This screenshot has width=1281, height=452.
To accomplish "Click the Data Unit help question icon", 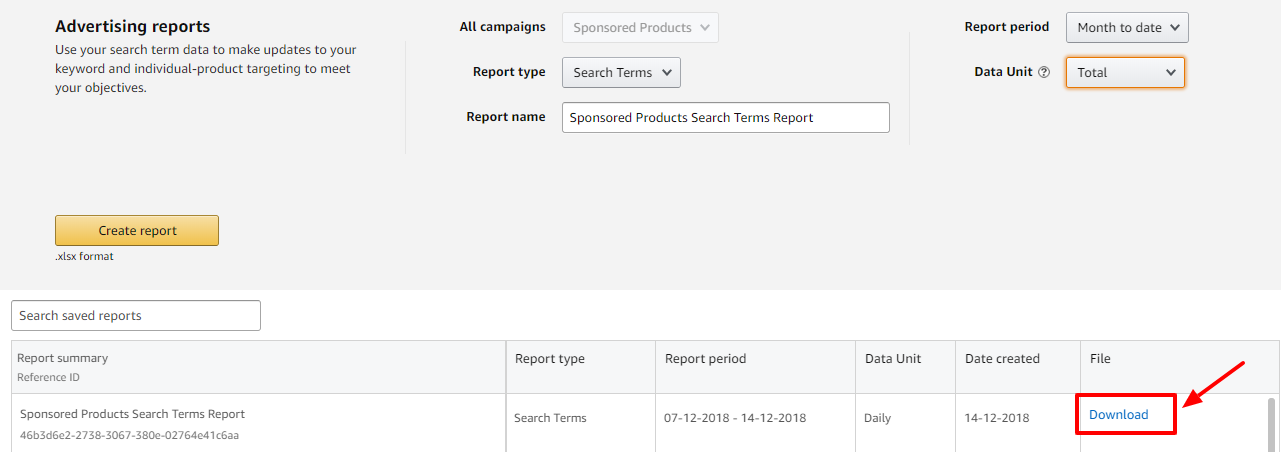I will pos(1044,73).
